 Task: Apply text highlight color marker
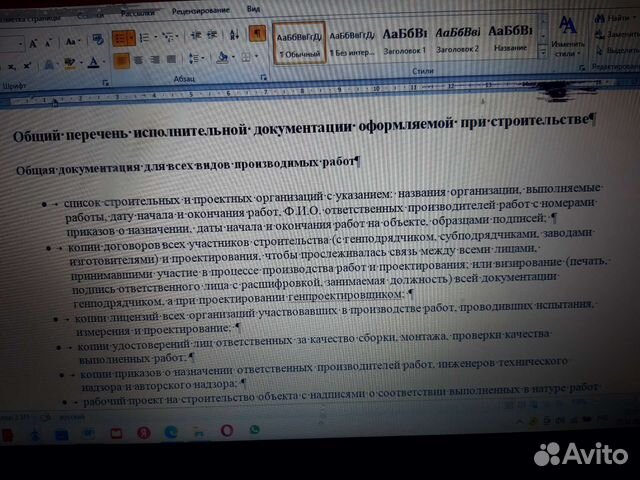pos(69,63)
